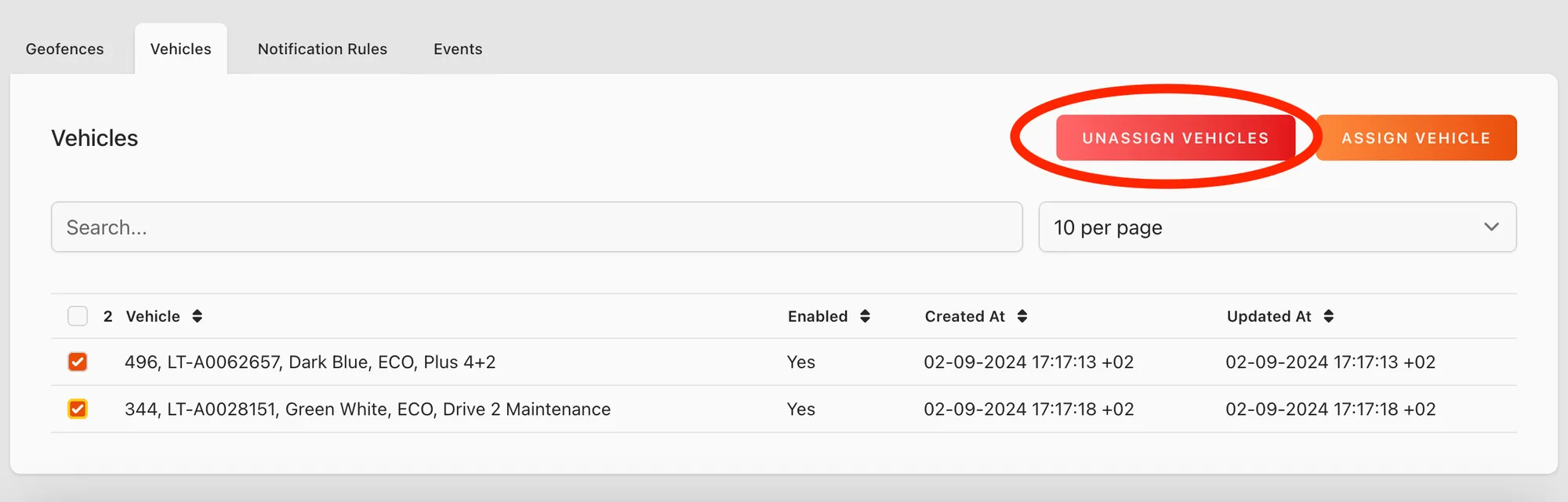This screenshot has width=1568, height=502.
Task: Click Enabled Yes for vehicle 496
Action: point(801,362)
